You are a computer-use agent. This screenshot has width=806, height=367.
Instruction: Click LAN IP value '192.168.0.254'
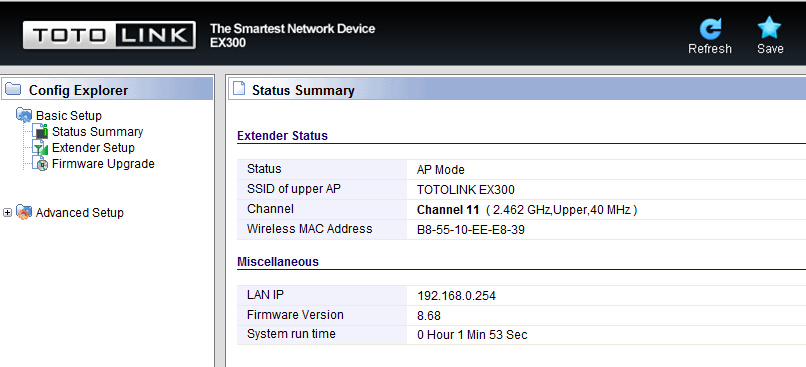456,296
